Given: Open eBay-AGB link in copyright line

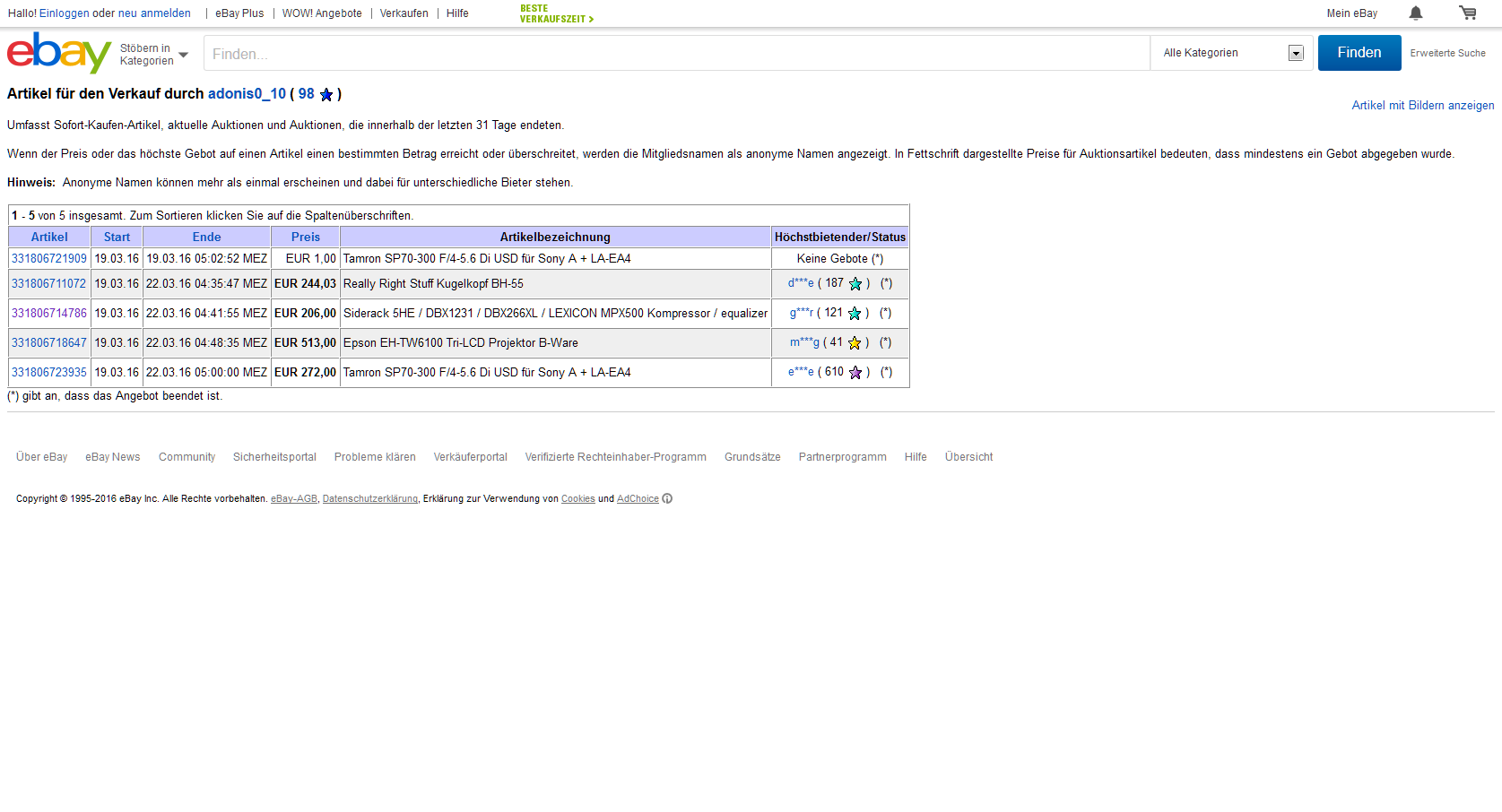Looking at the screenshot, I should click(294, 499).
